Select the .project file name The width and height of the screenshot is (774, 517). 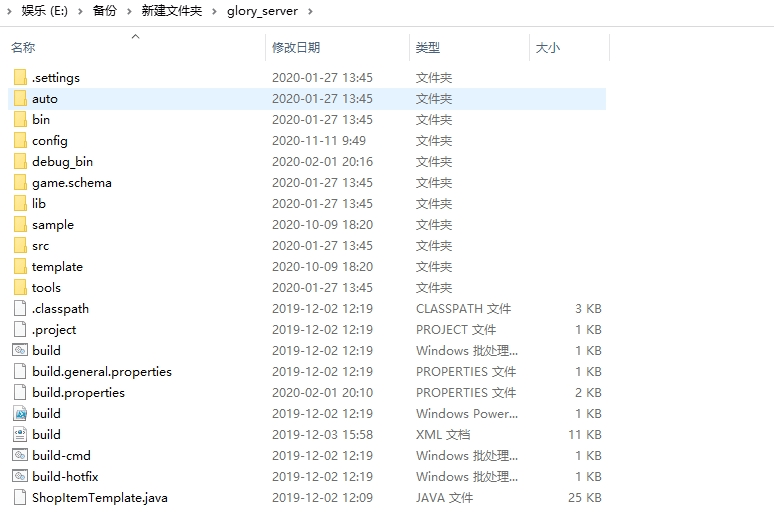pyautogui.click(x=54, y=329)
